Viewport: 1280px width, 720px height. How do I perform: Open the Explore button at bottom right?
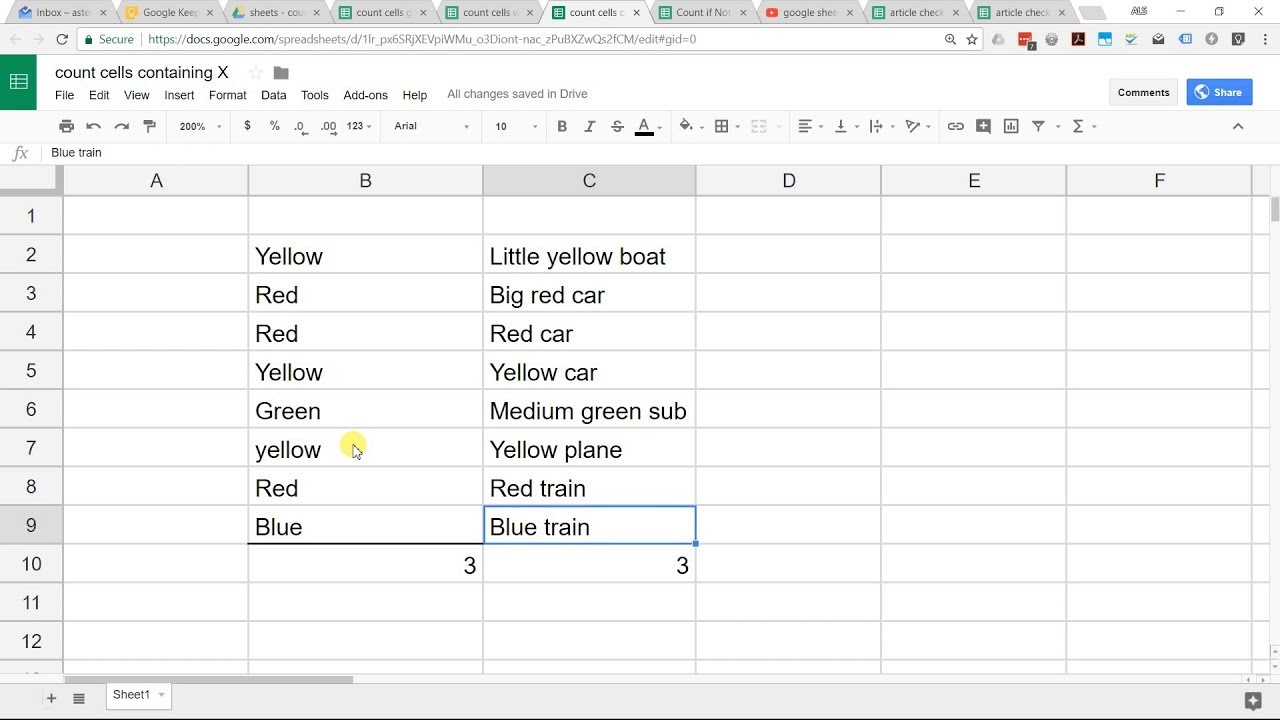[1252, 700]
